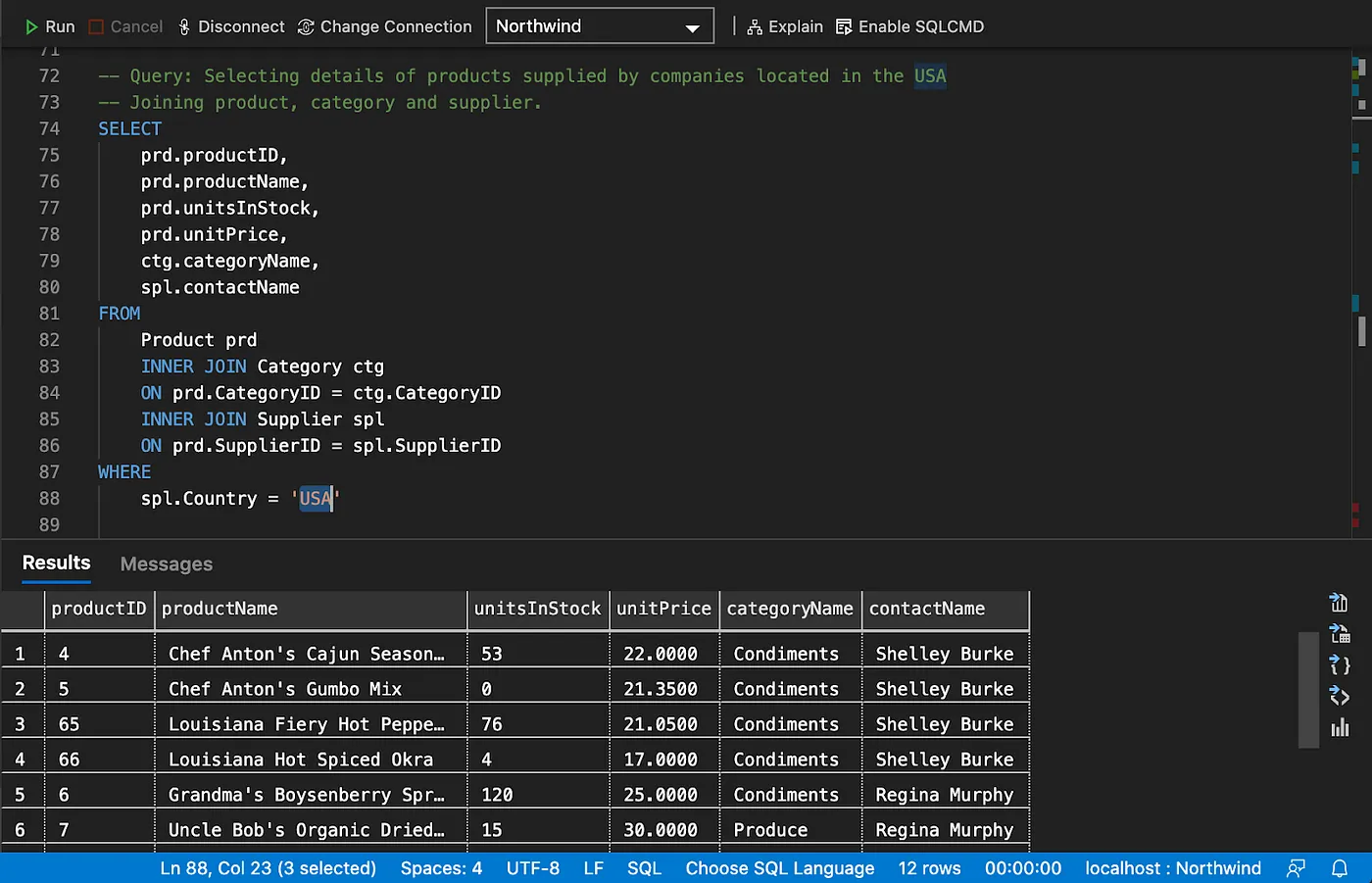1372x883 pixels.
Task: Select cell Louisiana Hot Spiced Okra
Action: (x=311, y=760)
